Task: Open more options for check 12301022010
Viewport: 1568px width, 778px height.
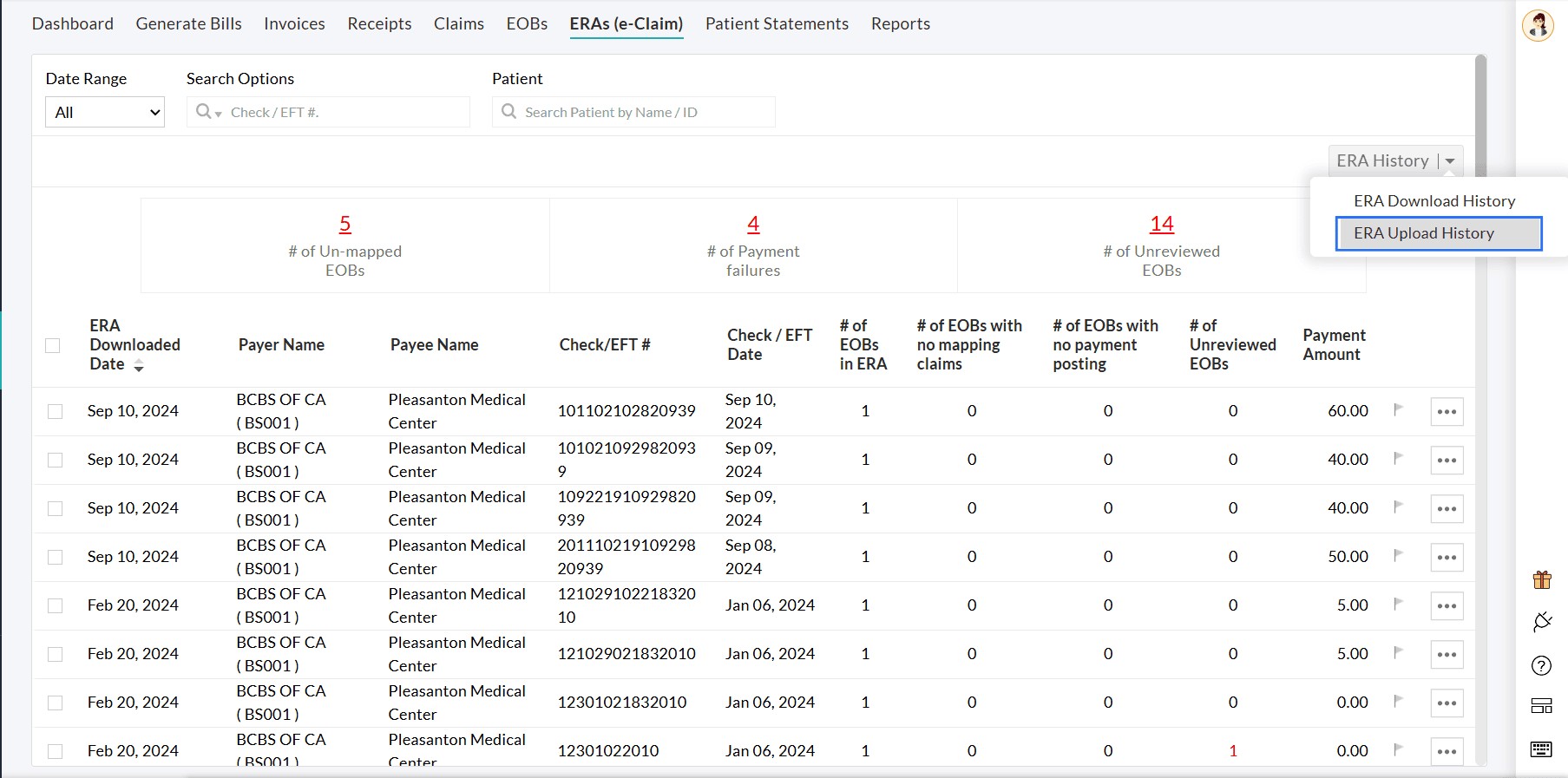Action: (x=1447, y=752)
